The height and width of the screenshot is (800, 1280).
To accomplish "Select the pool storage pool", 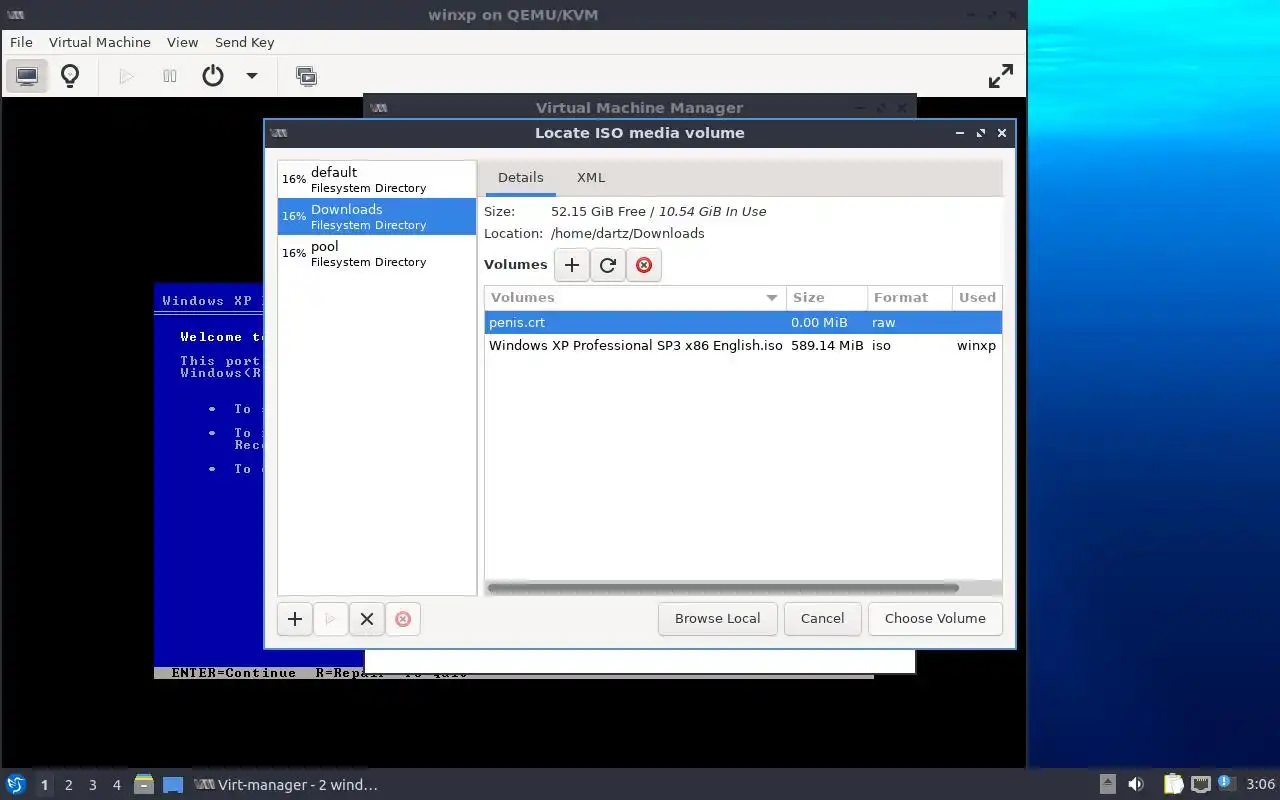I will (377, 253).
